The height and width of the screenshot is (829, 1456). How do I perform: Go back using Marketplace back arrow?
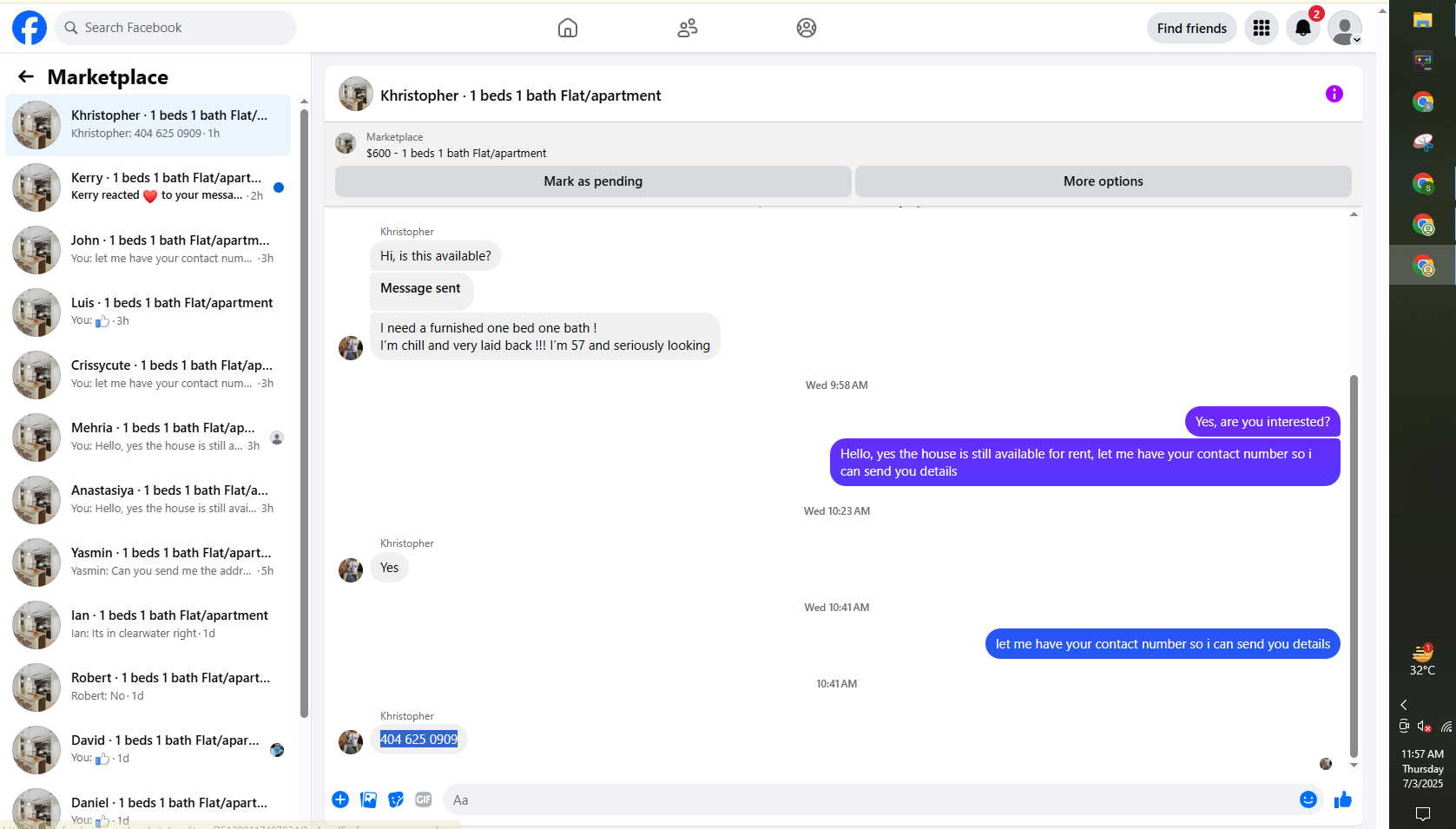click(x=26, y=76)
